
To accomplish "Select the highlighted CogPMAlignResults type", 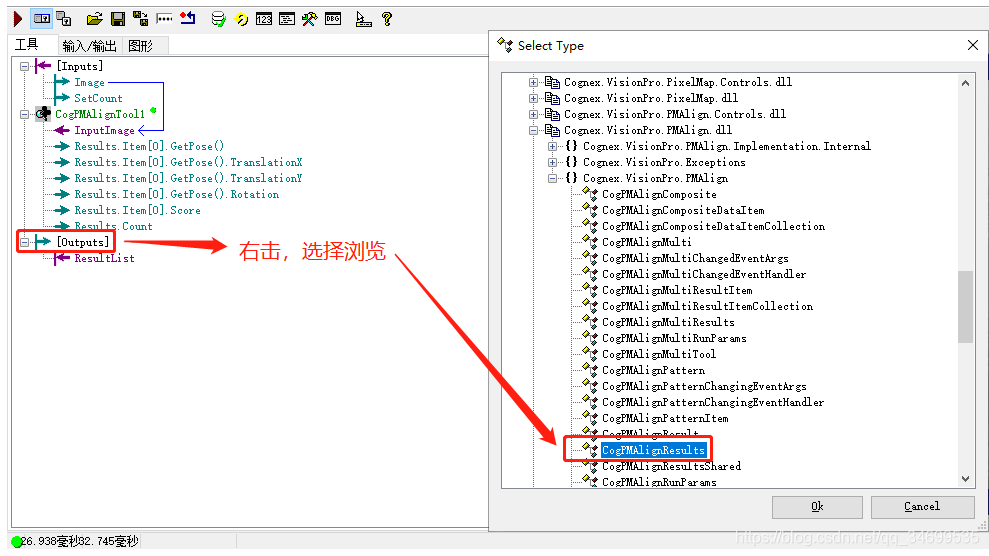I will [x=653, y=450].
